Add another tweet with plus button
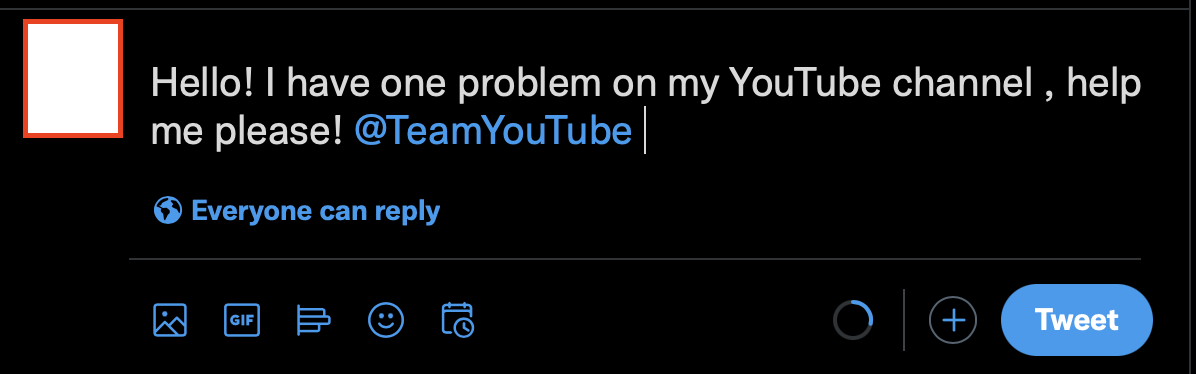 (953, 320)
